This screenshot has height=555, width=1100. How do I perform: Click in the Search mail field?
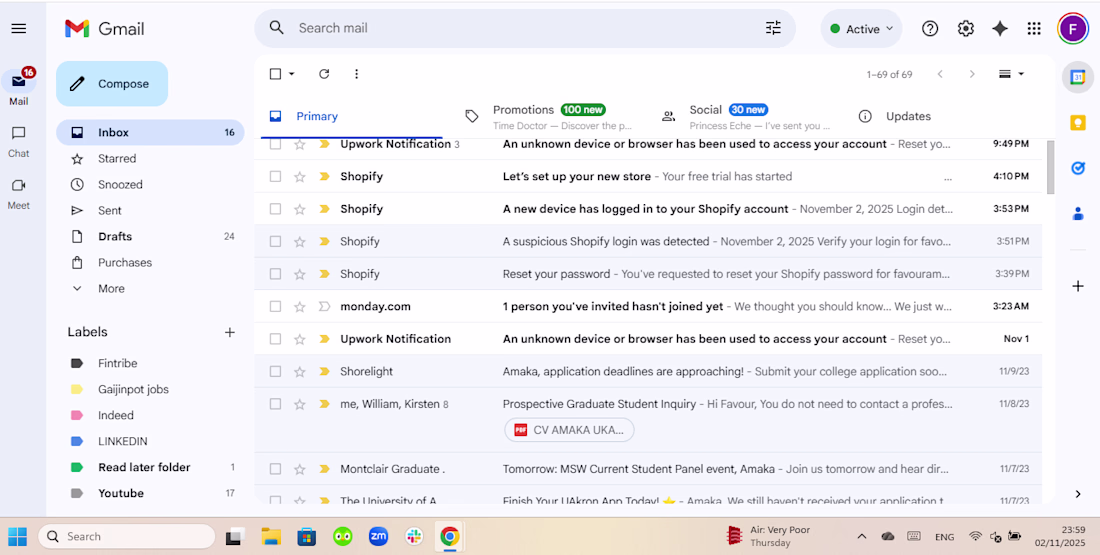click(x=526, y=28)
